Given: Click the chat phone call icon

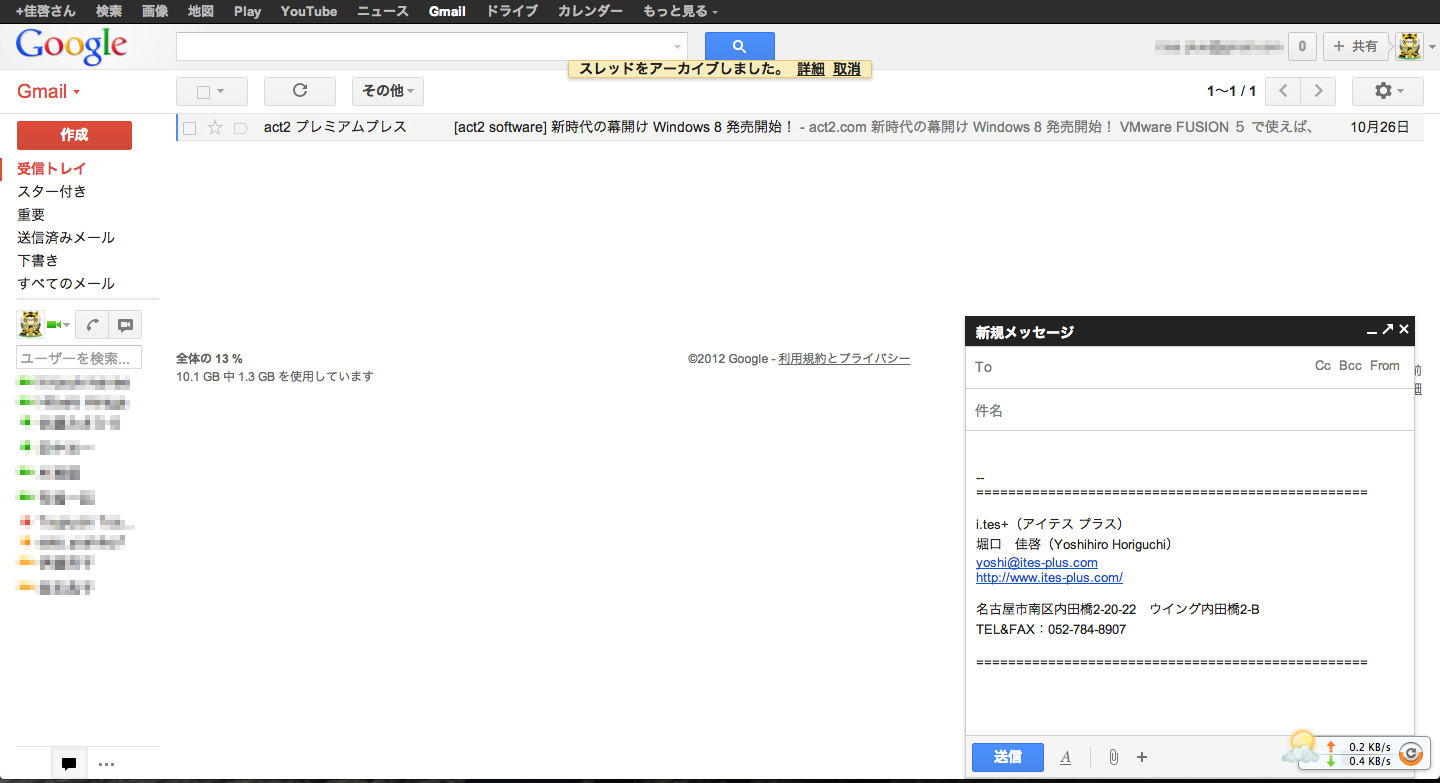Looking at the screenshot, I should point(92,325).
